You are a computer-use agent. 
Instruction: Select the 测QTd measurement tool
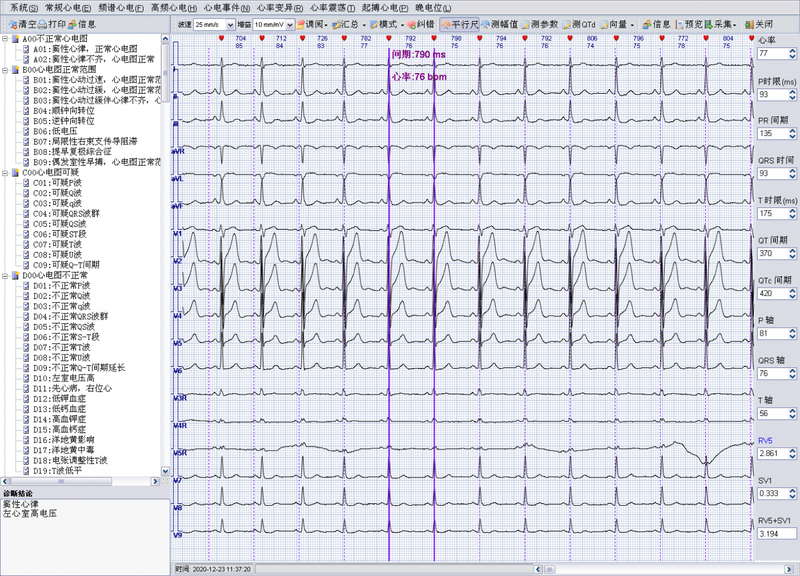pos(579,24)
